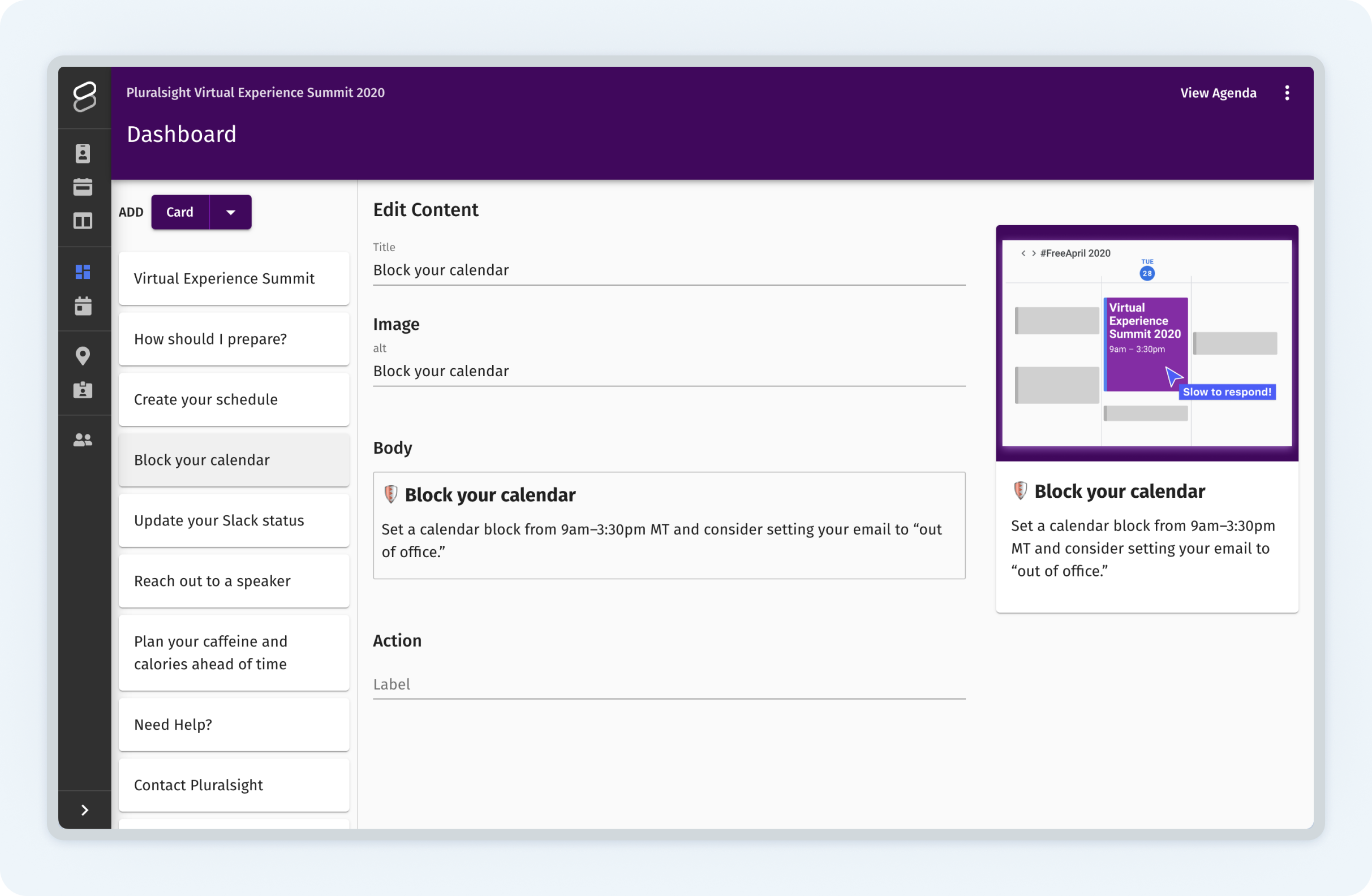Click into the Title input field
Screen dimensions: 1372x896
(x=669, y=270)
